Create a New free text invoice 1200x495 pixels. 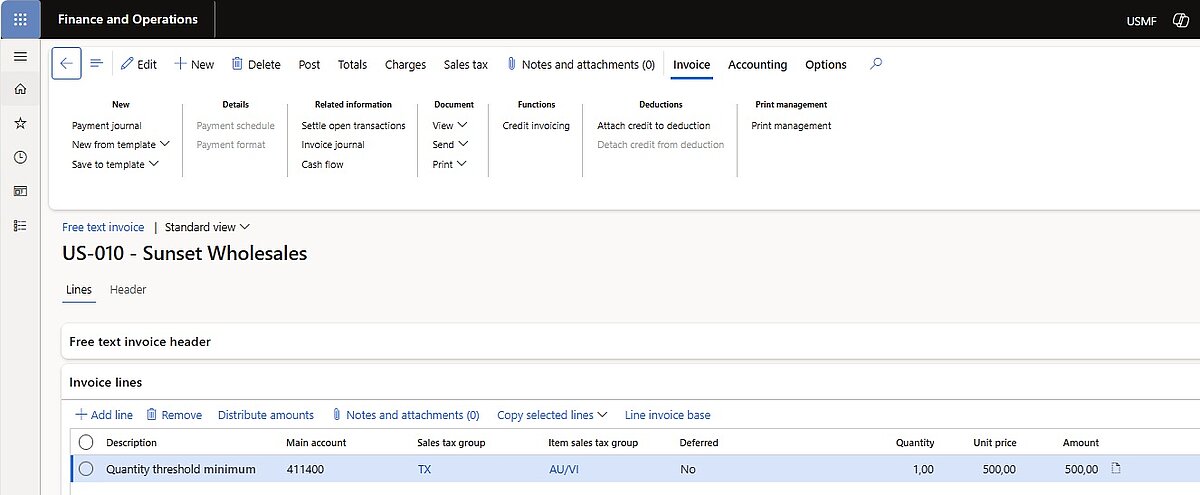194,64
